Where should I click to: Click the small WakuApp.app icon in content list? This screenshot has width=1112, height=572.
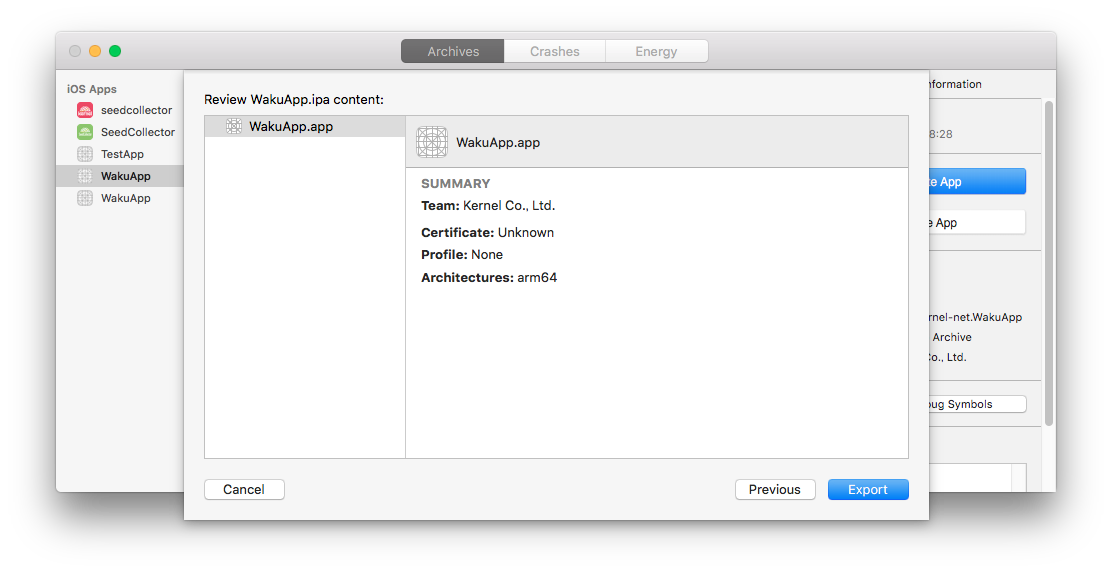pos(234,126)
